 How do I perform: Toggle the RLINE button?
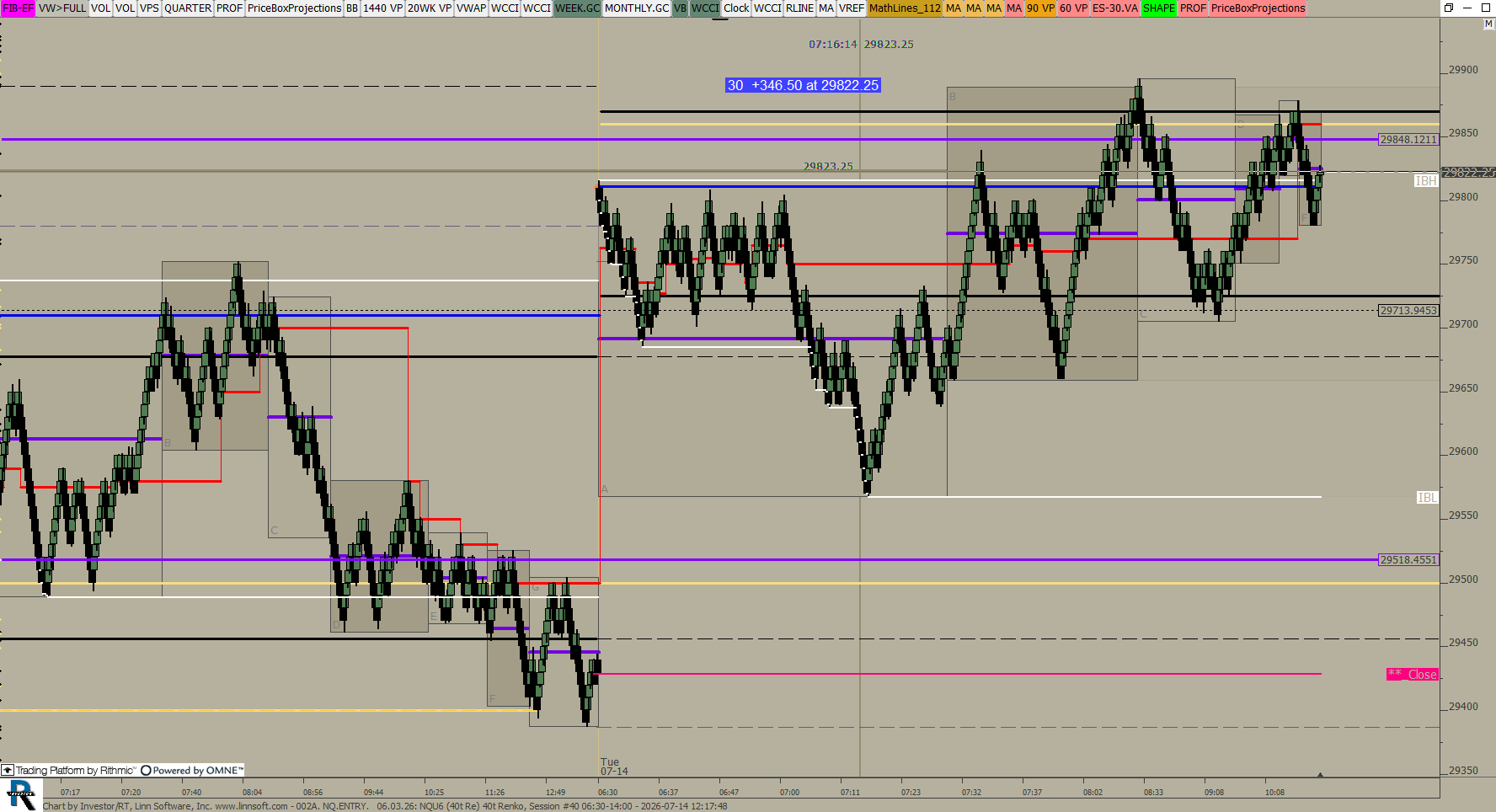point(799,8)
